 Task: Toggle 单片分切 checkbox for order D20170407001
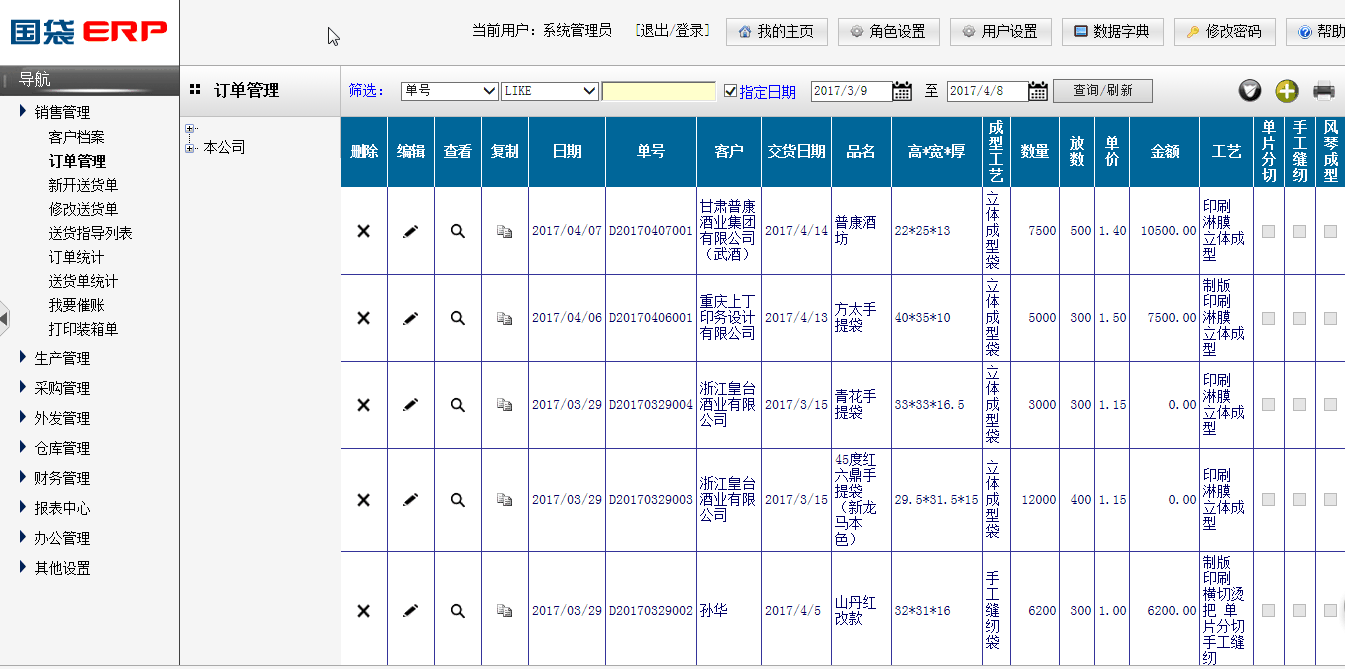pyautogui.click(x=1268, y=231)
